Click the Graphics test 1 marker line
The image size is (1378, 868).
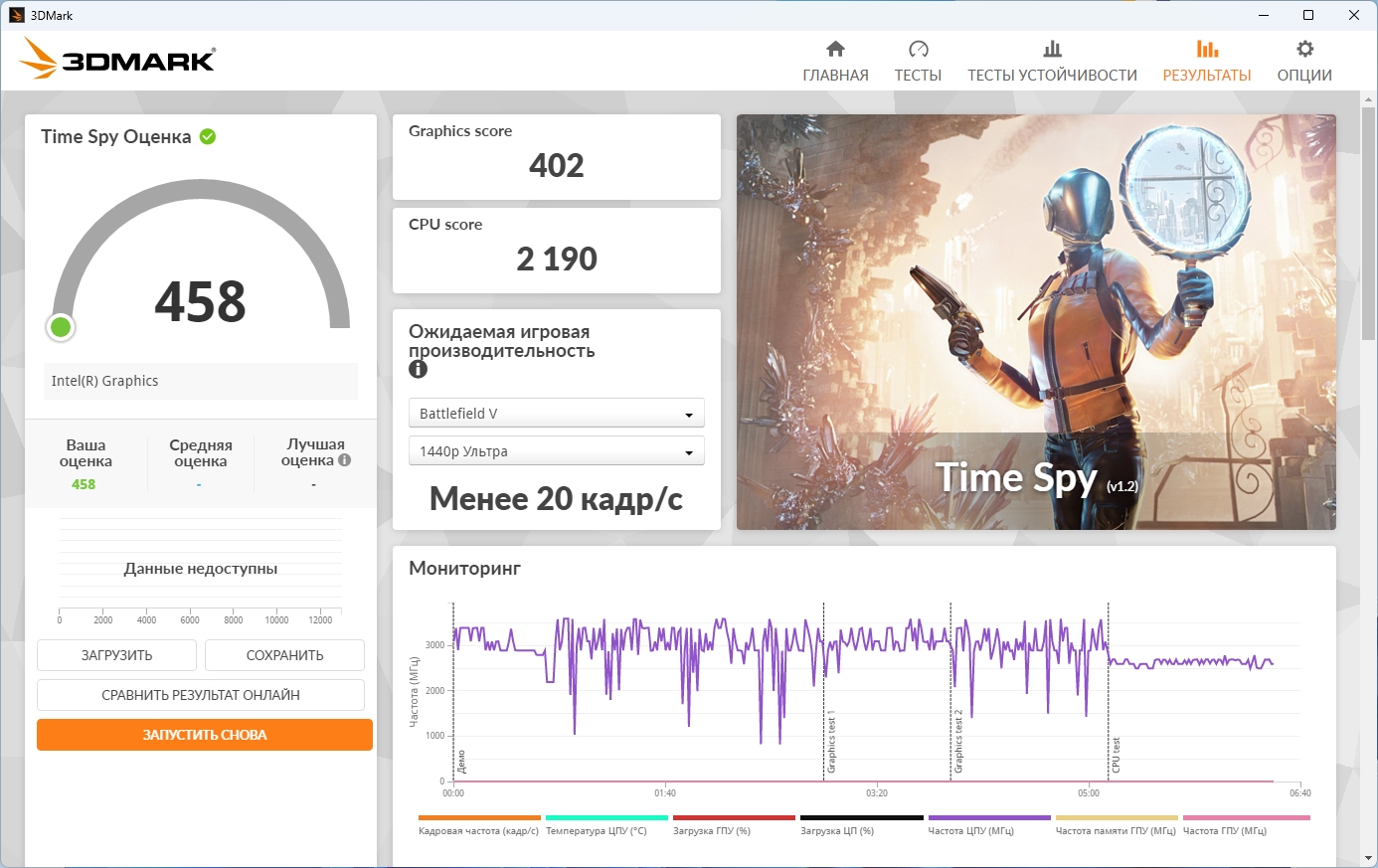point(824,691)
